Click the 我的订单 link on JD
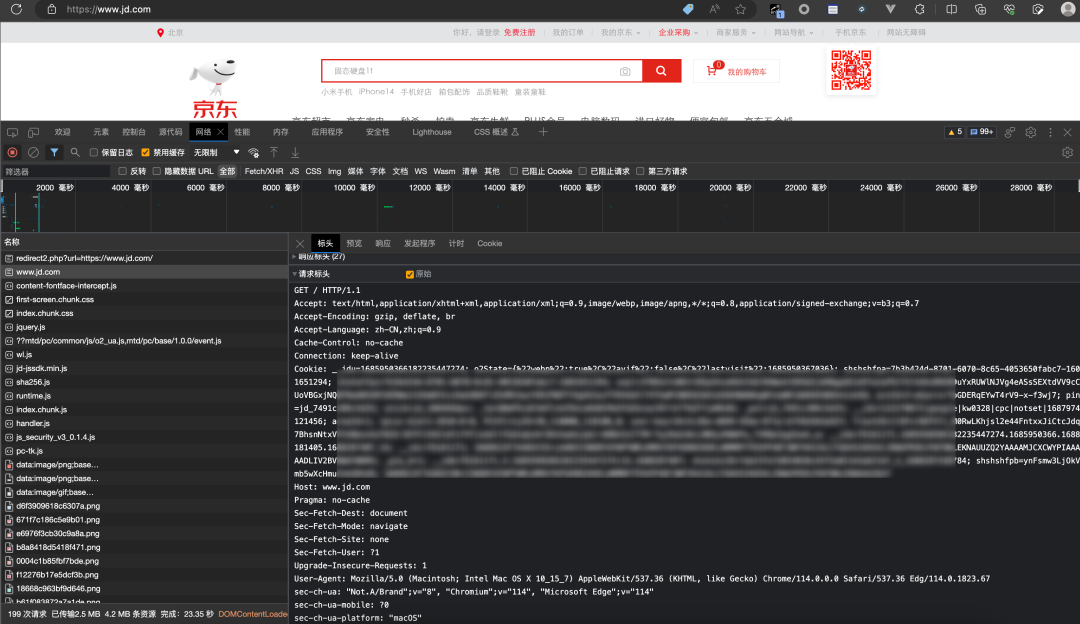The height and width of the screenshot is (624, 1080). (568, 32)
